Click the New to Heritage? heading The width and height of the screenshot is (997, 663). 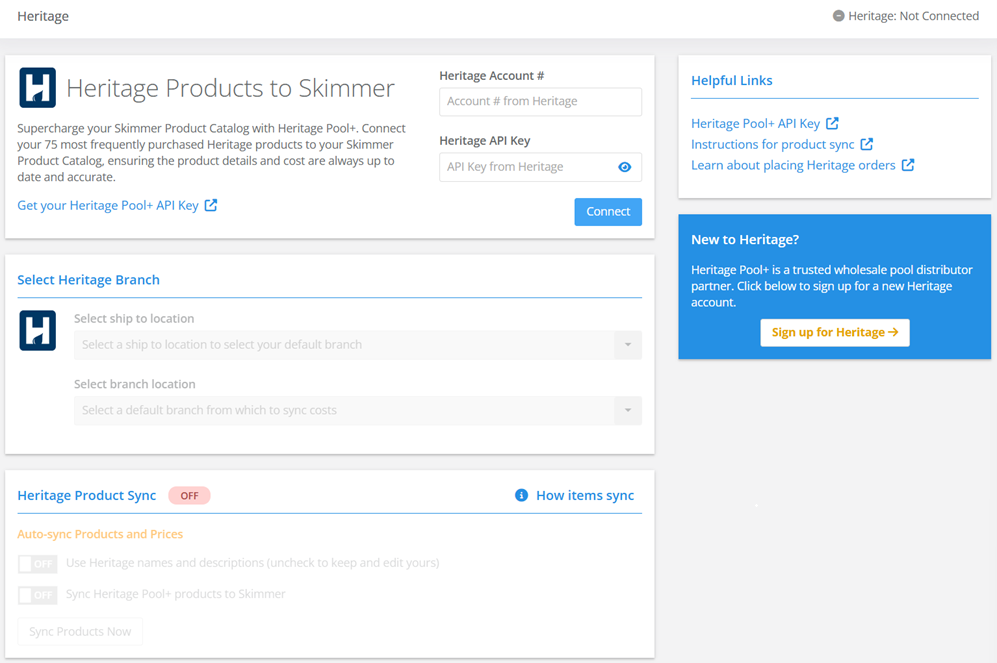click(x=745, y=240)
